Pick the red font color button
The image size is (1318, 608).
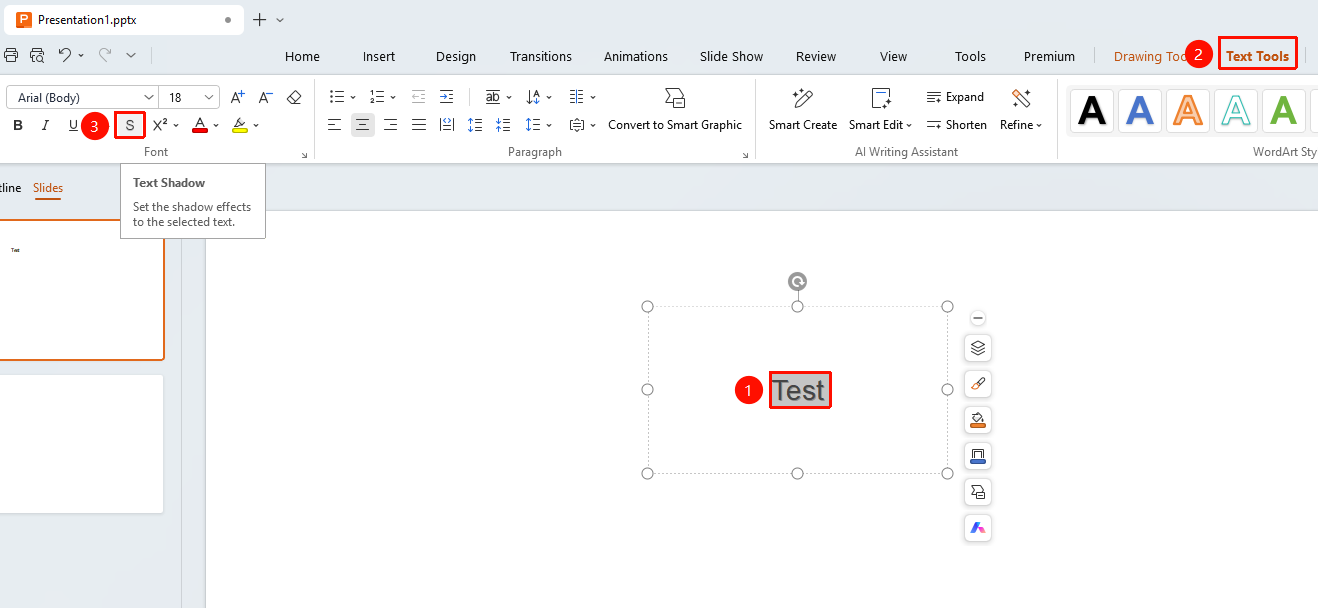(x=200, y=125)
